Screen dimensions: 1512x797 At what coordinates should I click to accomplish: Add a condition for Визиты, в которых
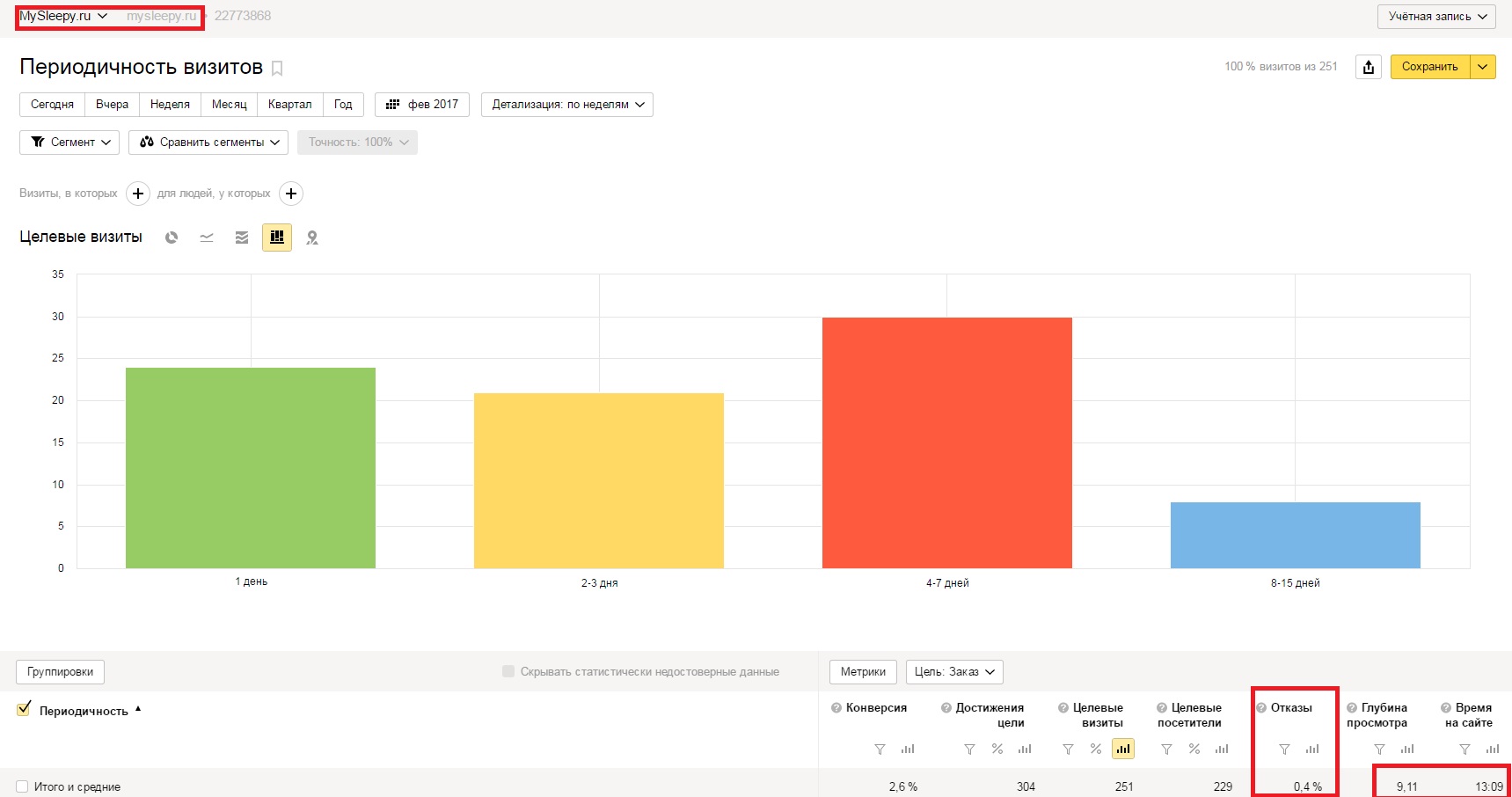(138, 194)
